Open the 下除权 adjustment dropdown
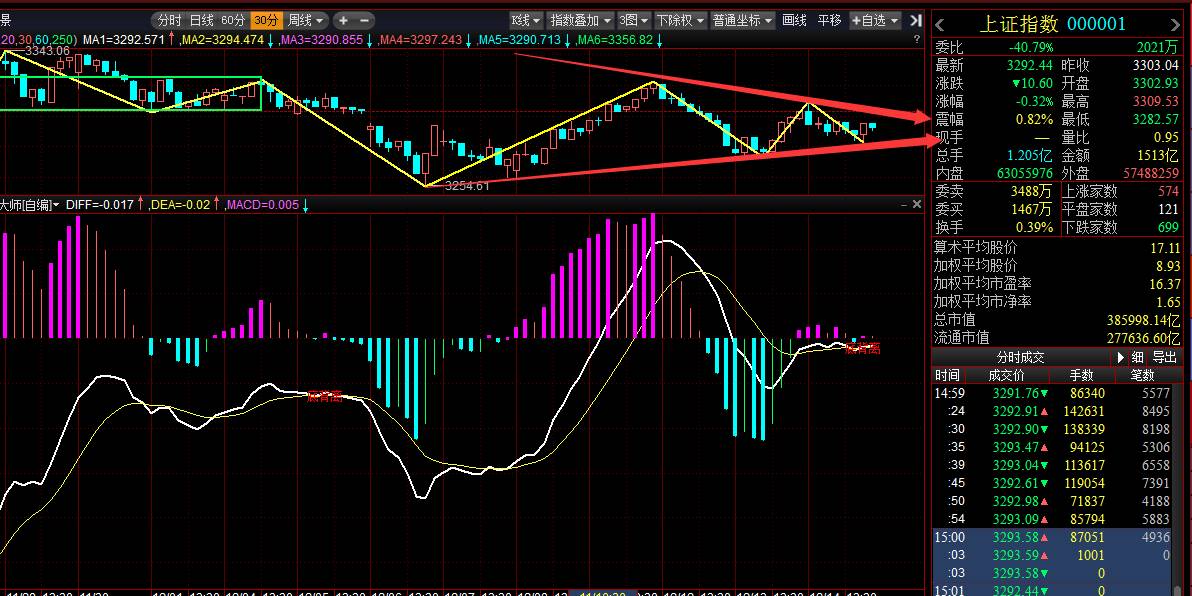This screenshot has height=596, width=1192. click(680, 21)
